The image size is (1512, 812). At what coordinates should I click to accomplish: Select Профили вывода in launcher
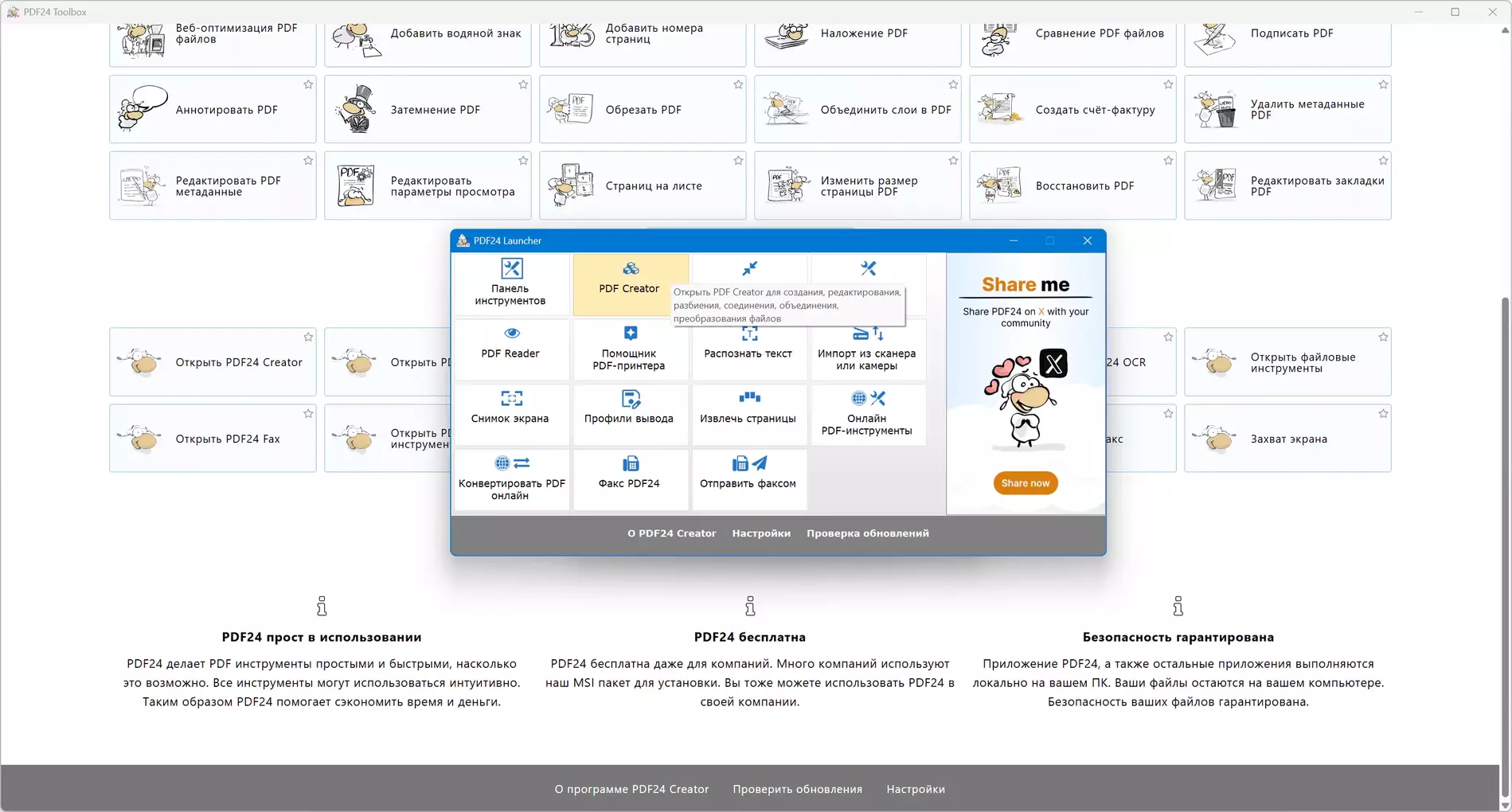(630, 414)
